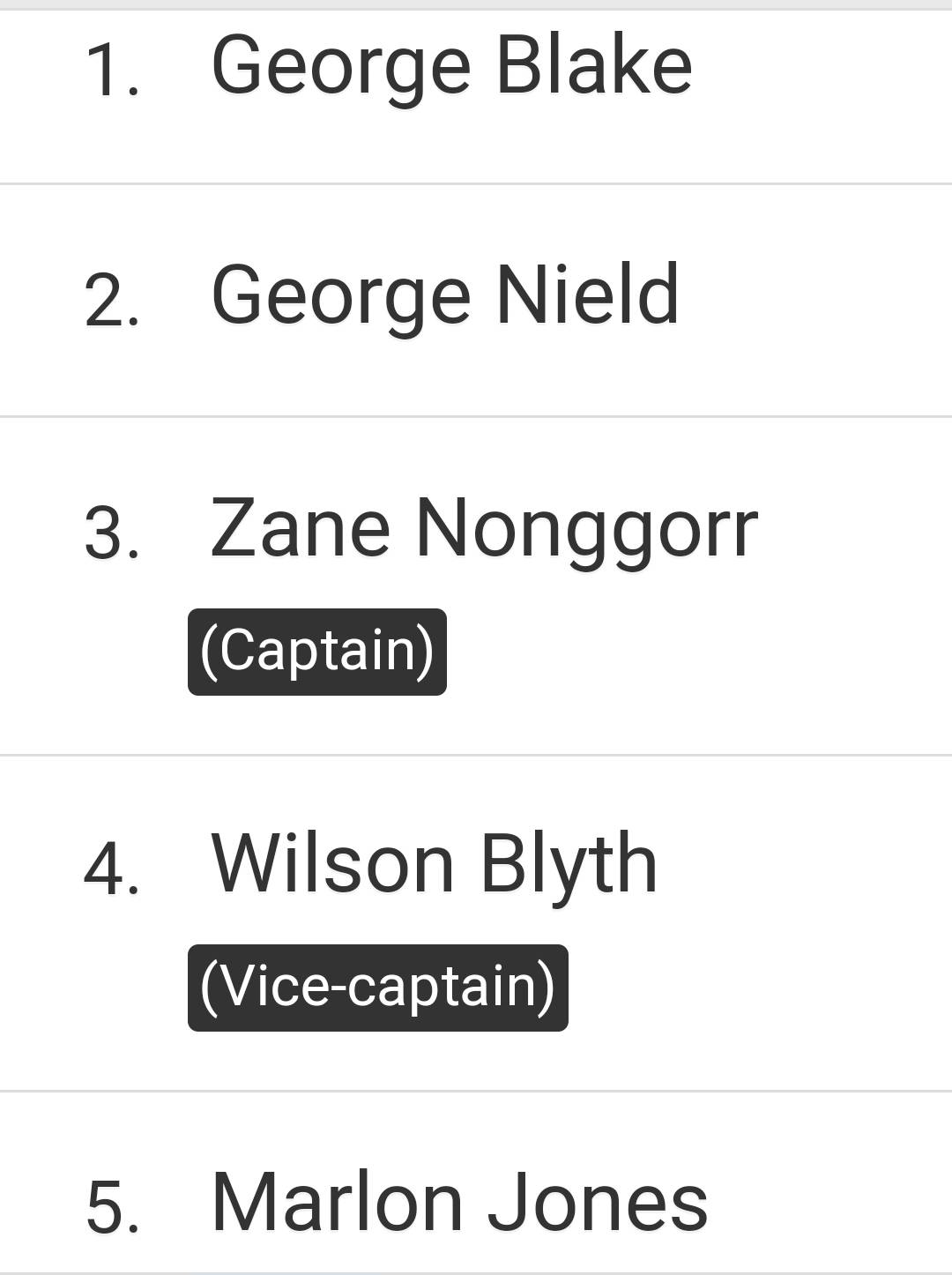Click the surname Jones
The width and height of the screenshot is (952, 1275).
[598, 1204]
